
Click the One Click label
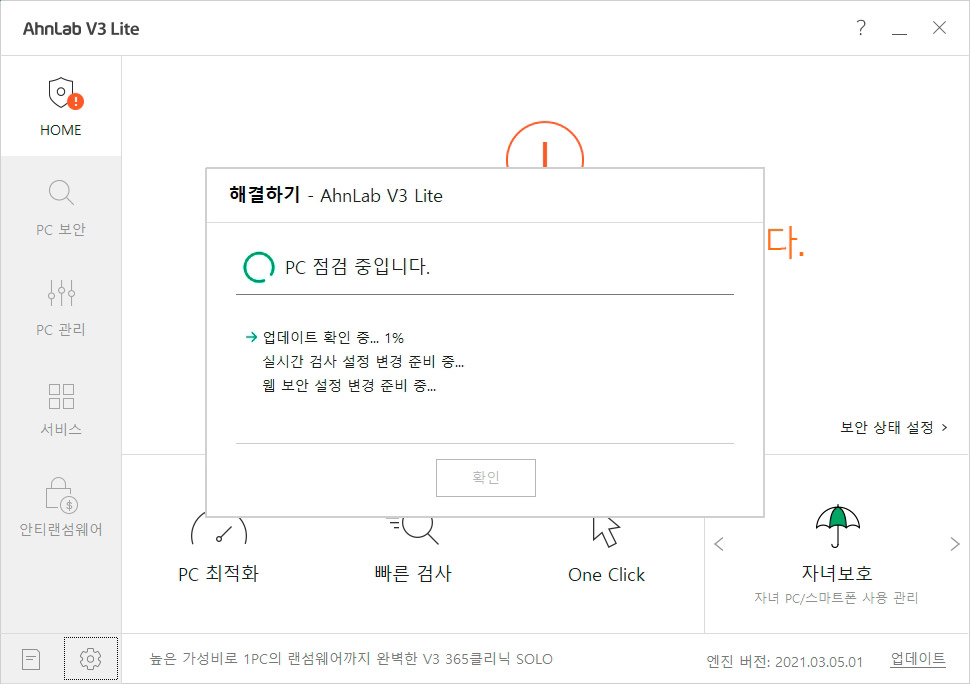[606, 575]
